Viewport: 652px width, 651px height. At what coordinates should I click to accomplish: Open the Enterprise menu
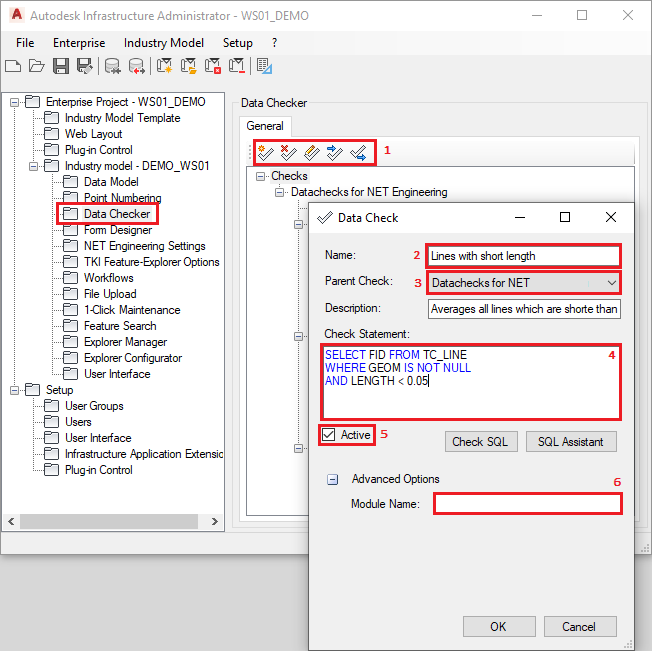click(79, 43)
